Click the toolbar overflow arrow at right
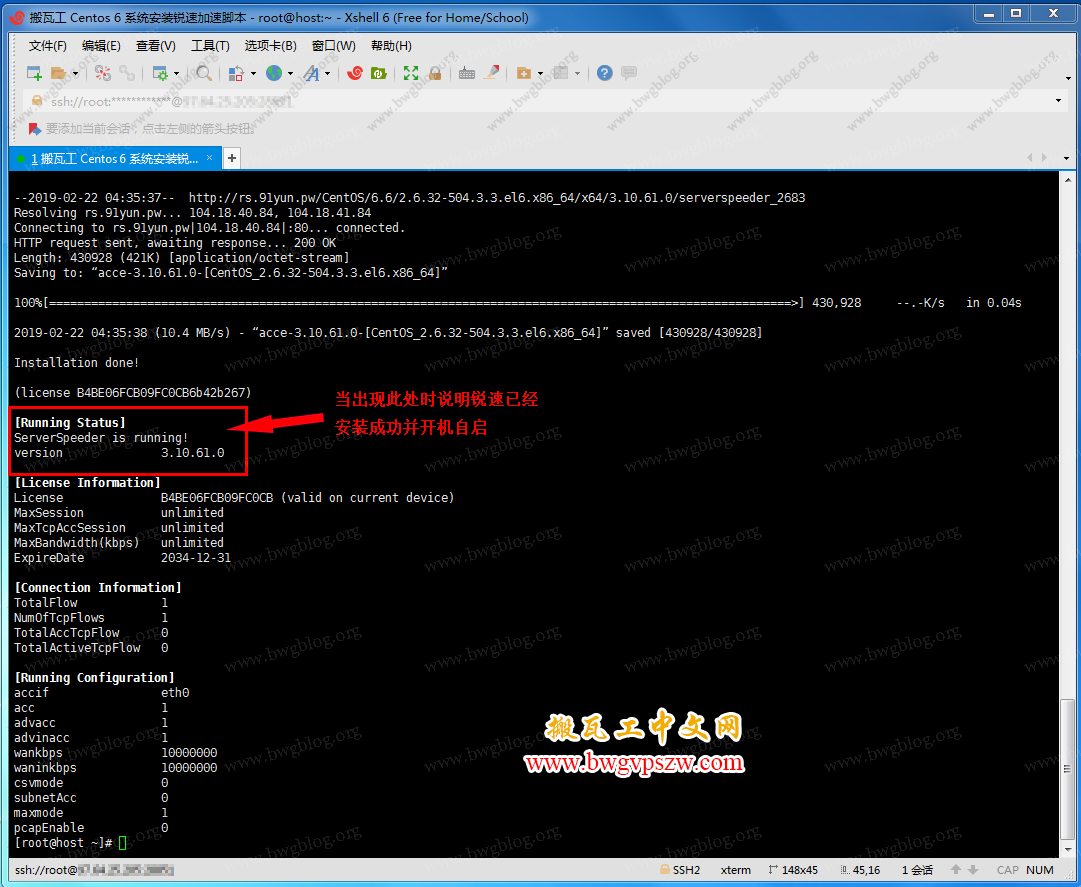The width and height of the screenshot is (1081, 887). 1068,78
